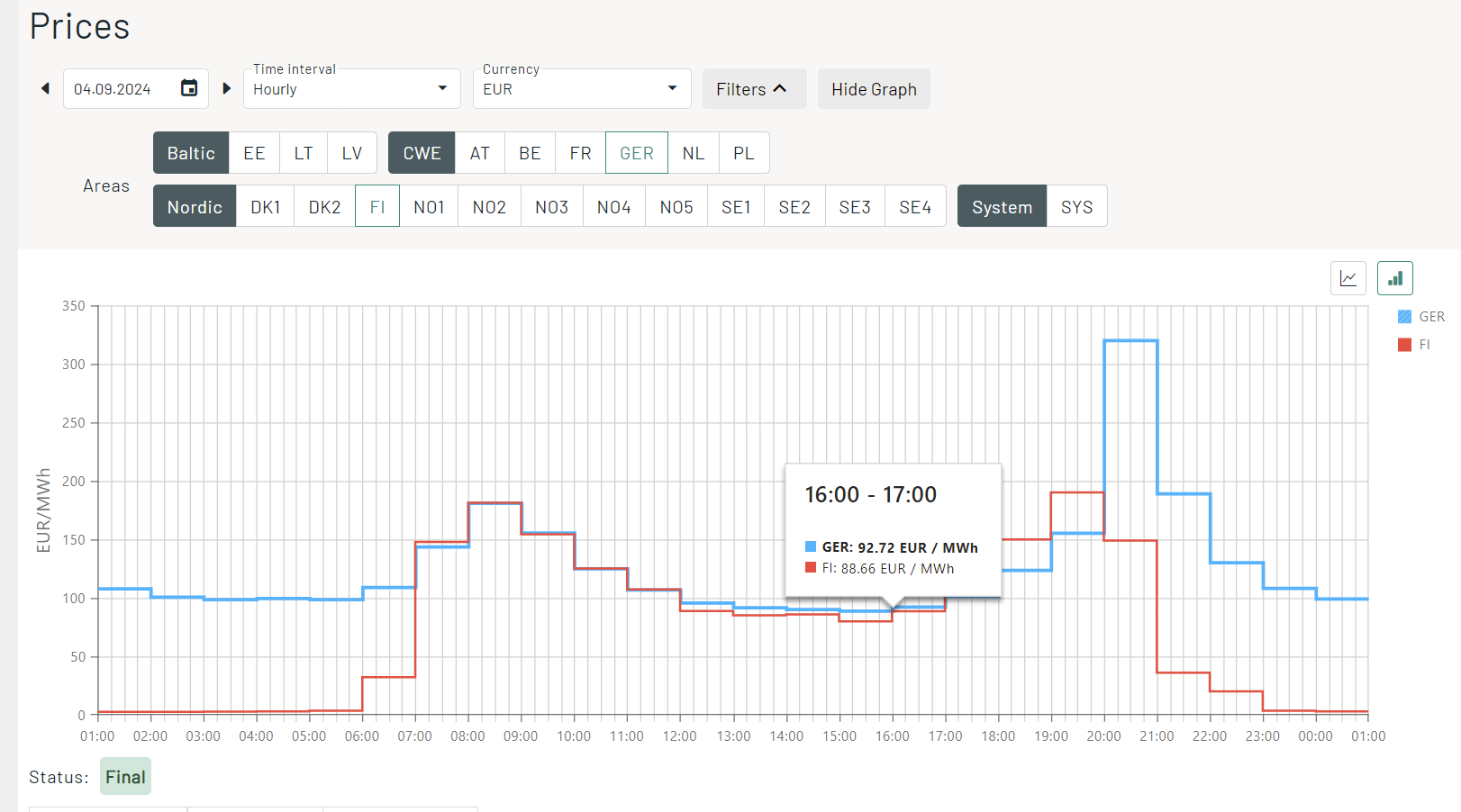The width and height of the screenshot is (1461, 812).
Task: Switch to line chart view icon
Action: pyautogui.click(x=1348, y=278)
